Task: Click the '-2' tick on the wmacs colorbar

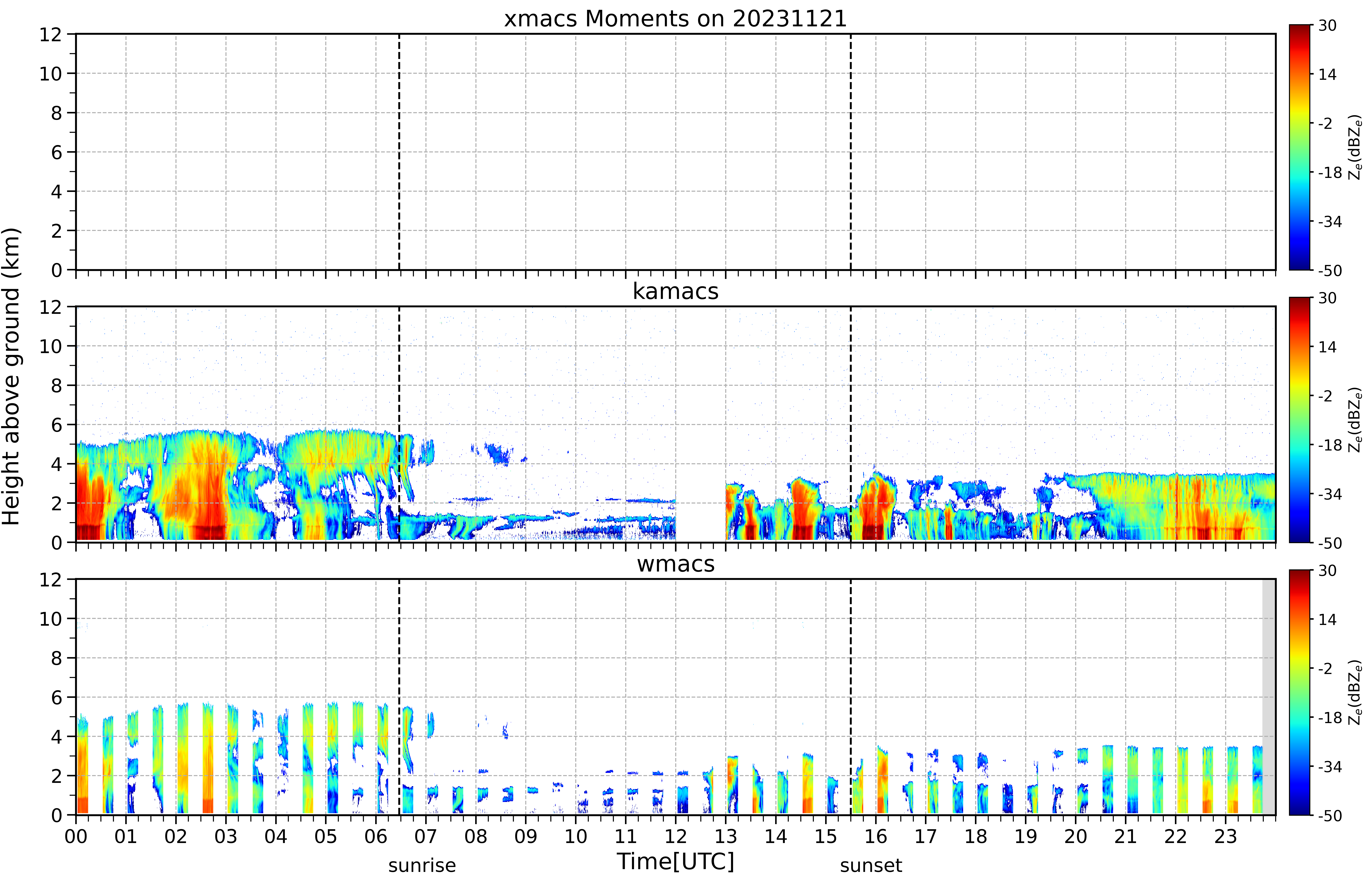Action: point(1325,668)
